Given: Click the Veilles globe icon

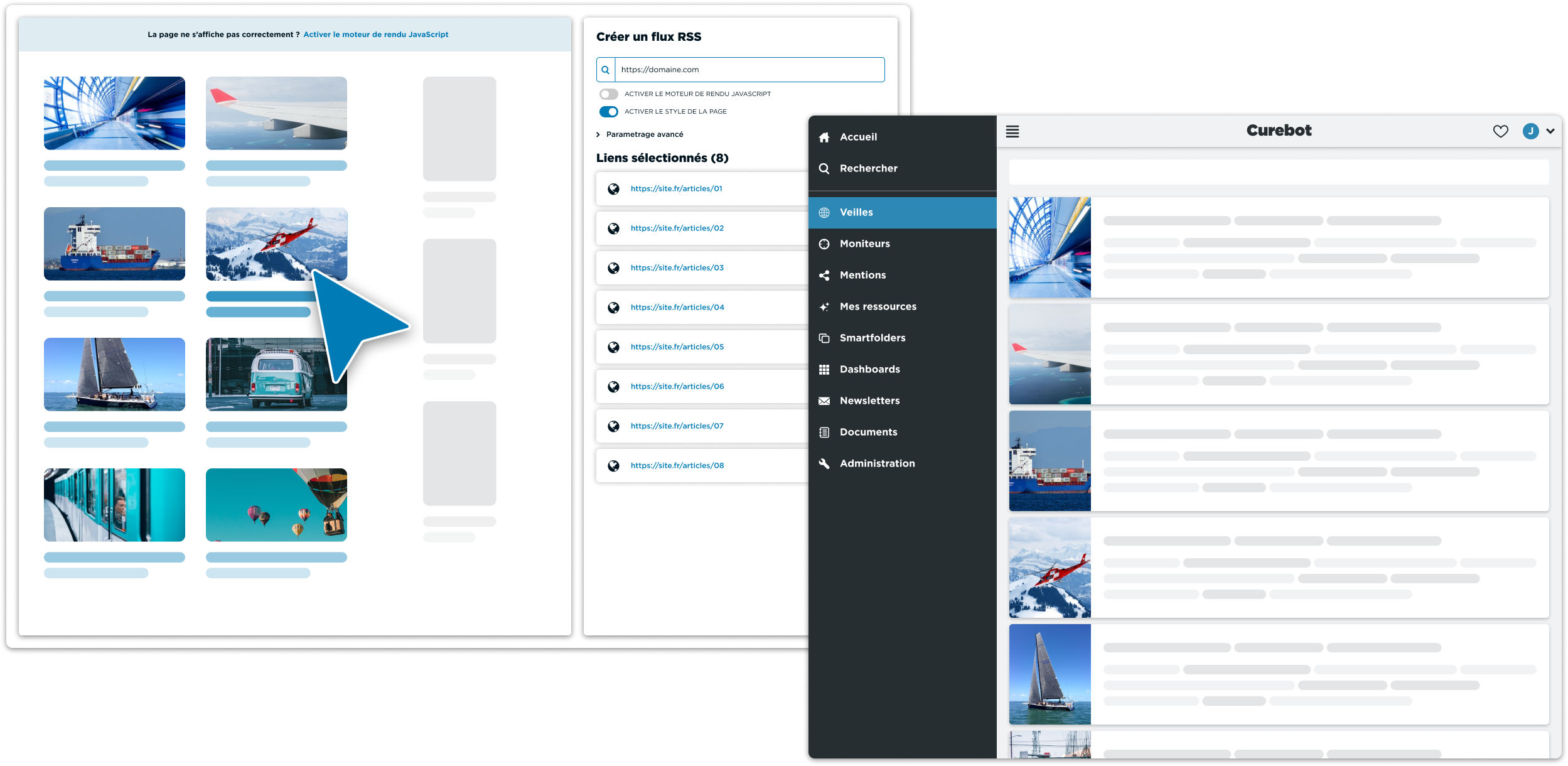Looking at the screenshot, I should [824, 212].
